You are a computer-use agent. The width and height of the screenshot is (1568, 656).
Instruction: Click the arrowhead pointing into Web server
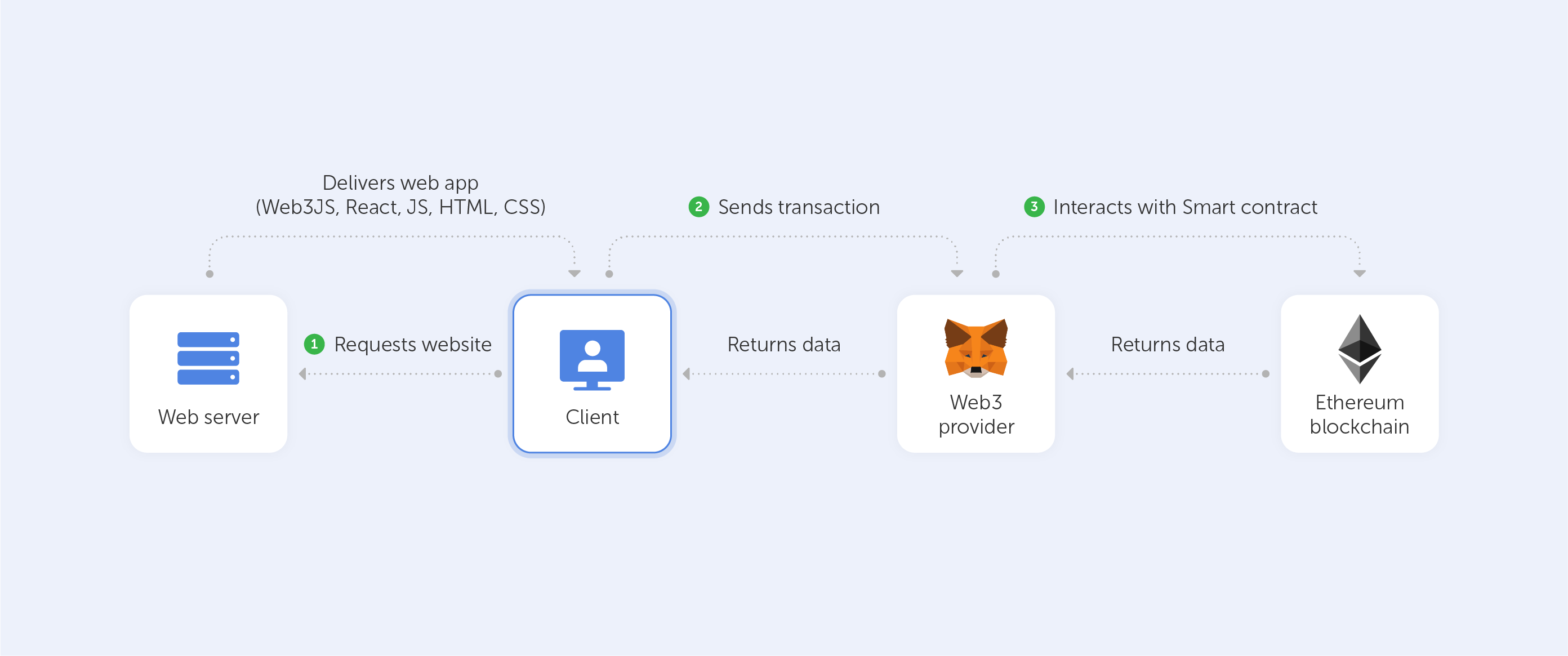(x=302, y=374)
